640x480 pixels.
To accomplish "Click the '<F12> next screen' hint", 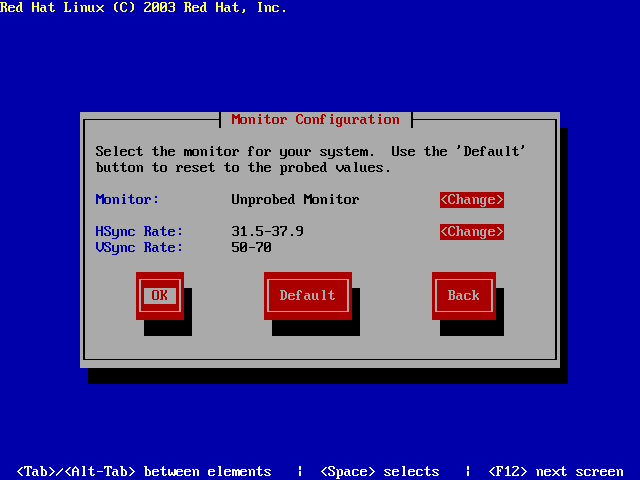I will [556, 472].
